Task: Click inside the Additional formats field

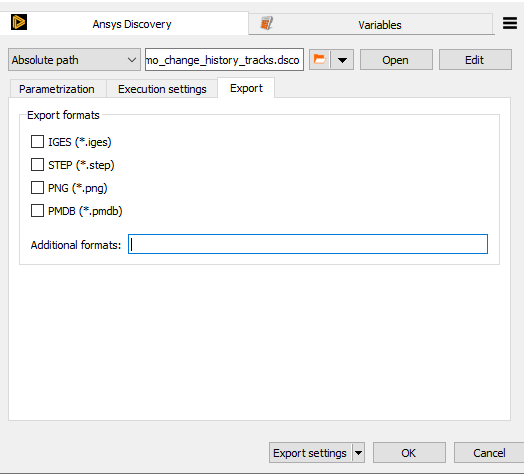Action: (308, 244)
